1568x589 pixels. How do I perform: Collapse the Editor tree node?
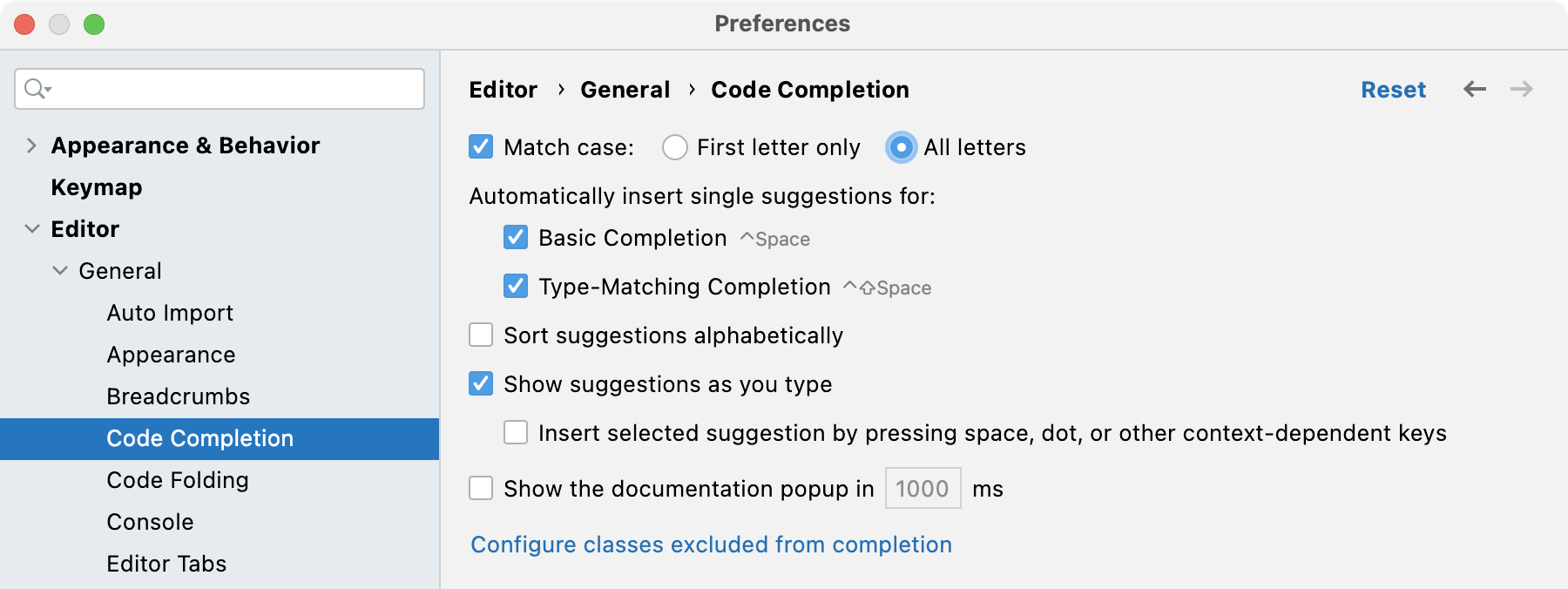click(x=31, y=229)
